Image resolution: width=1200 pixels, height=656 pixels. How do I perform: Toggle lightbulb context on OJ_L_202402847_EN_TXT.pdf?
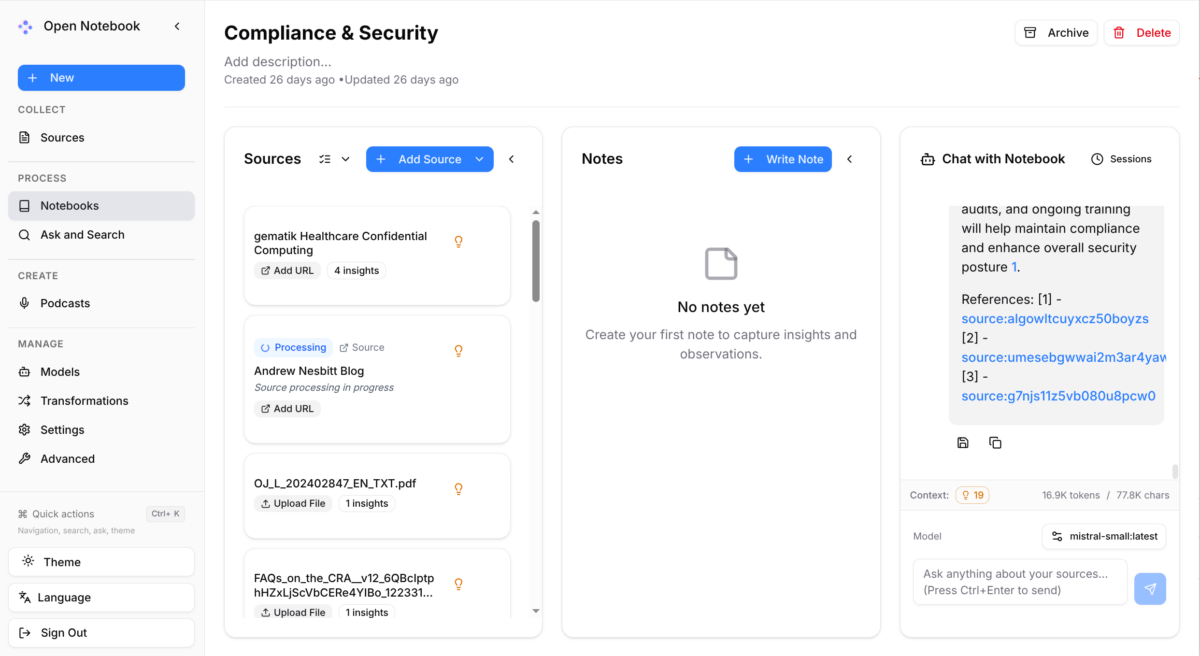pyautogui.click(x=459, y=489)
